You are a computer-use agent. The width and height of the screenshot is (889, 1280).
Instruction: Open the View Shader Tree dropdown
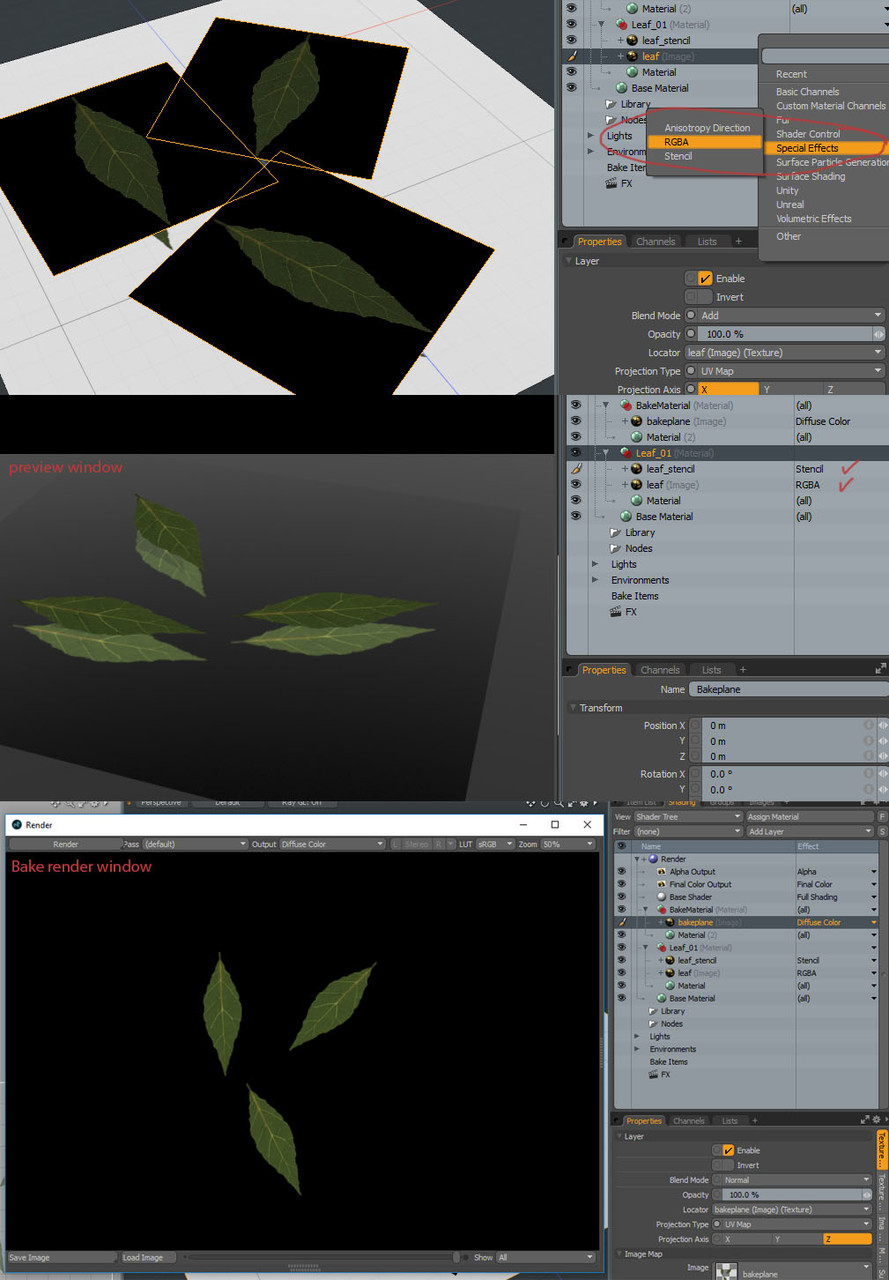689,817
